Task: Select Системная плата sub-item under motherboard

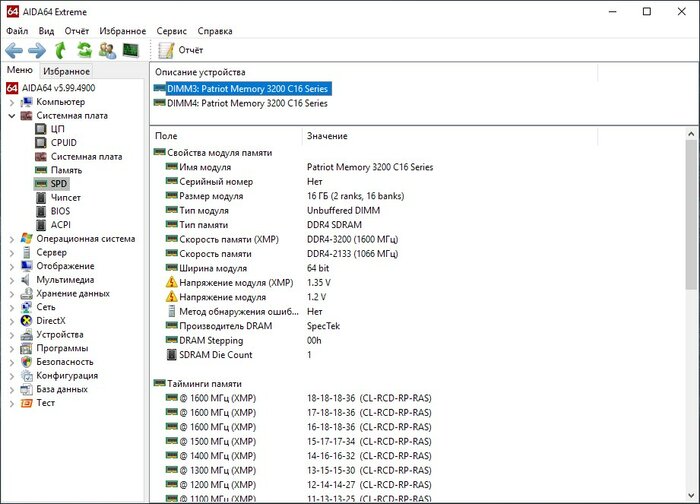Action: point(86,157)
